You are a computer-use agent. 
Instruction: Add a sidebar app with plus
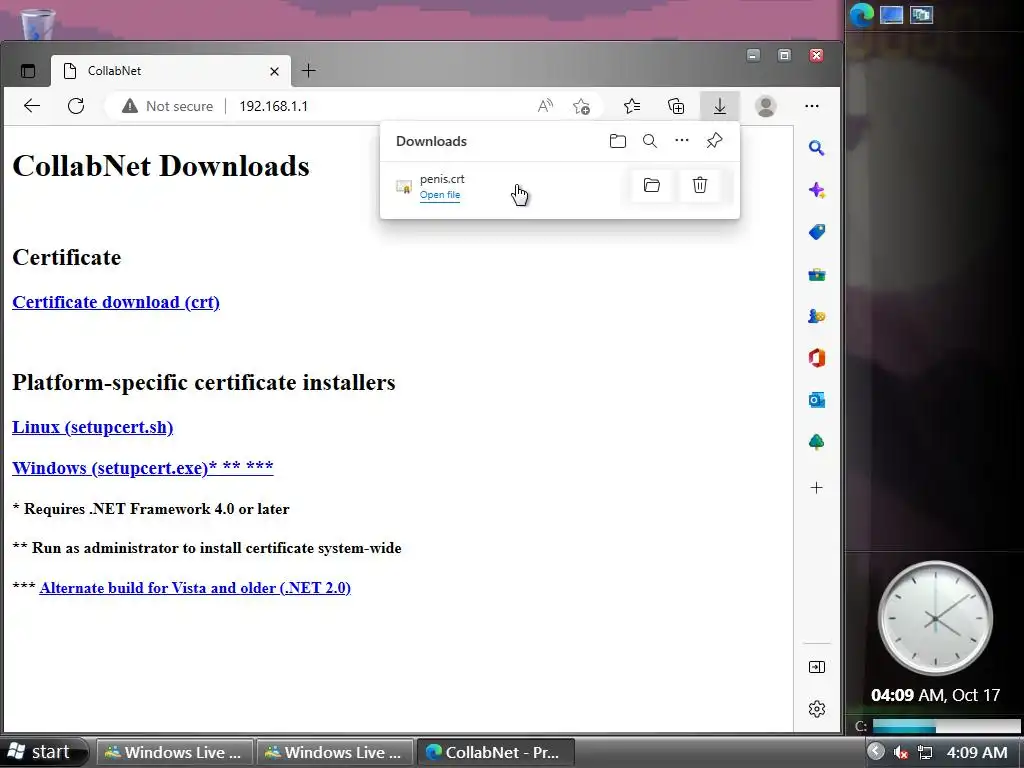click(x=816, y=488)
